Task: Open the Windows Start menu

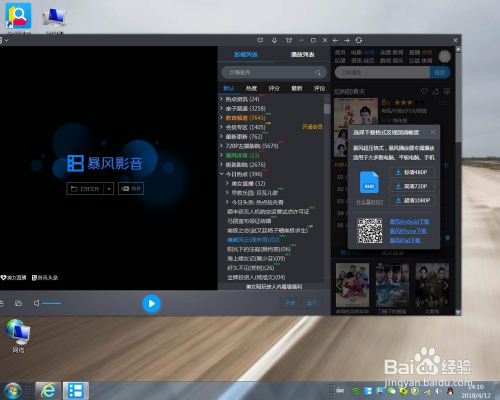Action: pos(13,391)
